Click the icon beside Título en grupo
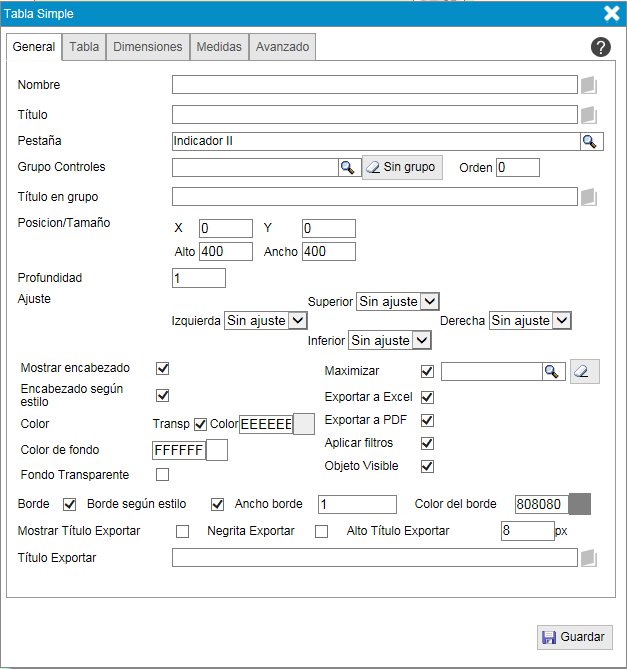The height and width of the screenshot is (669, 627). [589, 197]
